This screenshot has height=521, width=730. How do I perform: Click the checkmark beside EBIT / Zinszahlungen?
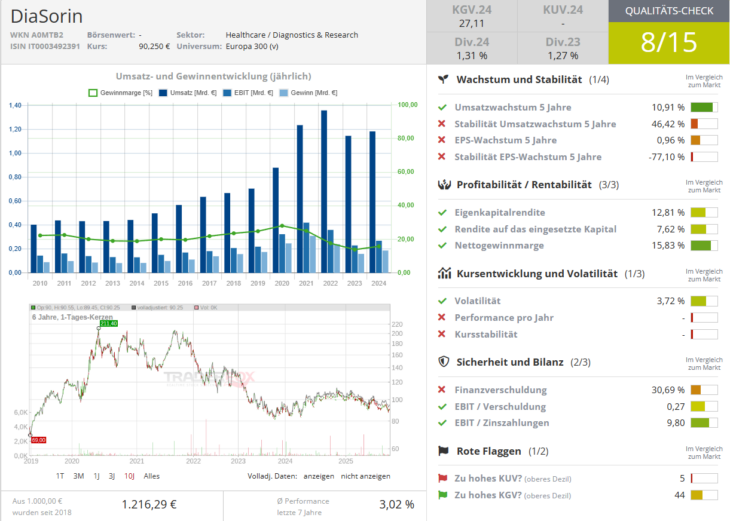[442, 423]
